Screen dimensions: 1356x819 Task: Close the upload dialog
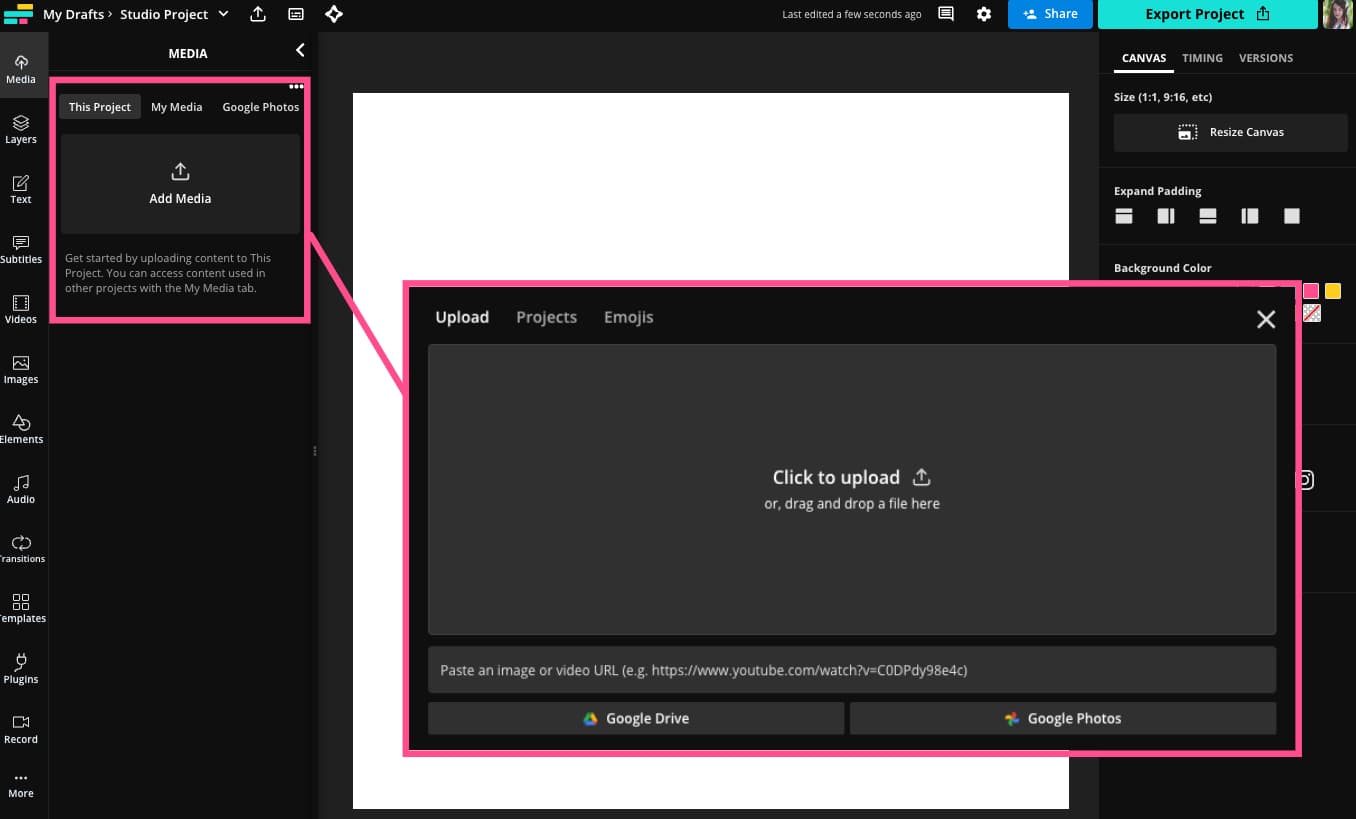tap(1265, 319)
